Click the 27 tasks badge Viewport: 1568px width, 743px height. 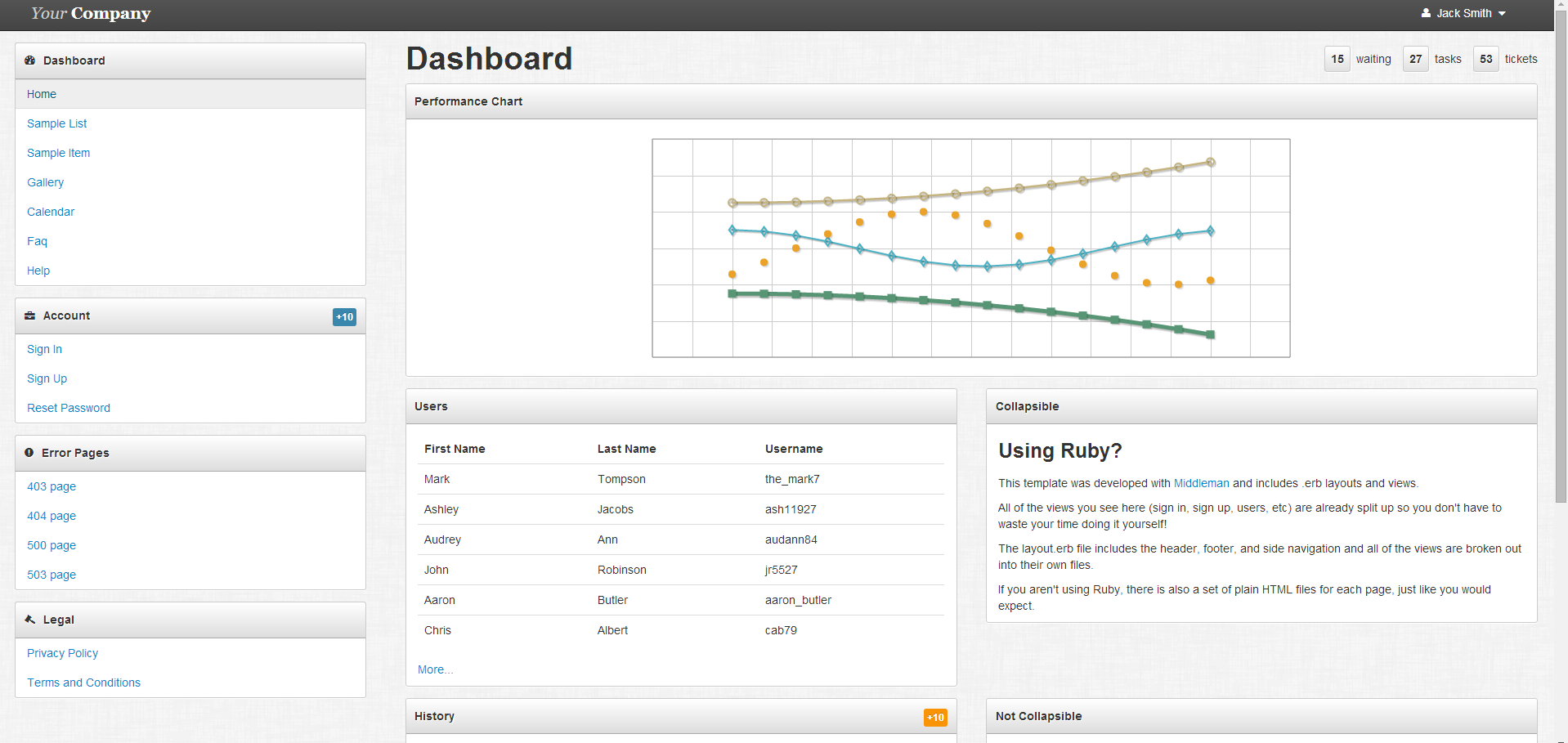tap(1416, 59)
